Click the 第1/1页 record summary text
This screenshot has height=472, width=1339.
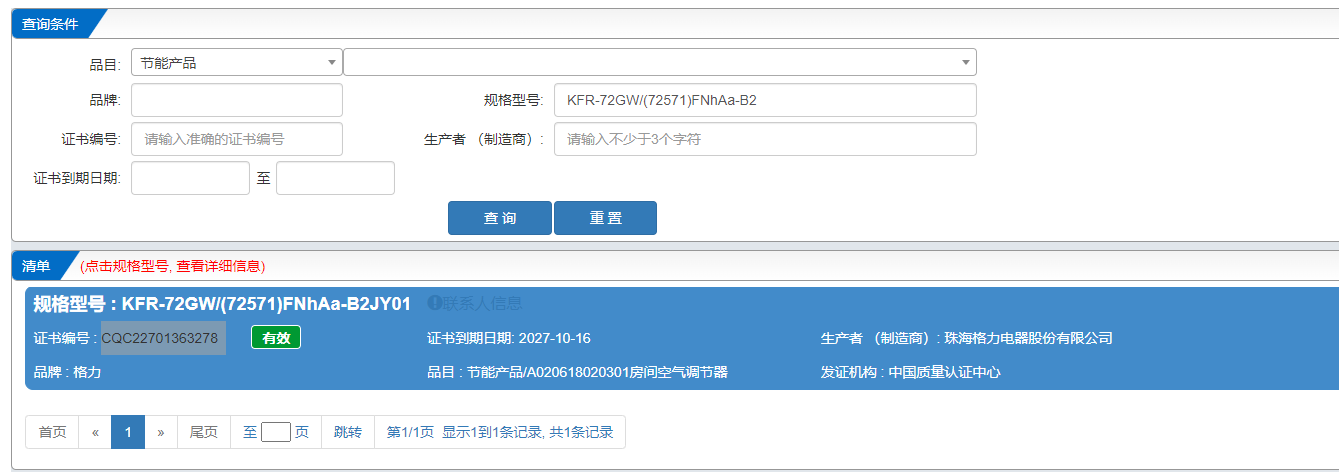click(x=500, y=432)
